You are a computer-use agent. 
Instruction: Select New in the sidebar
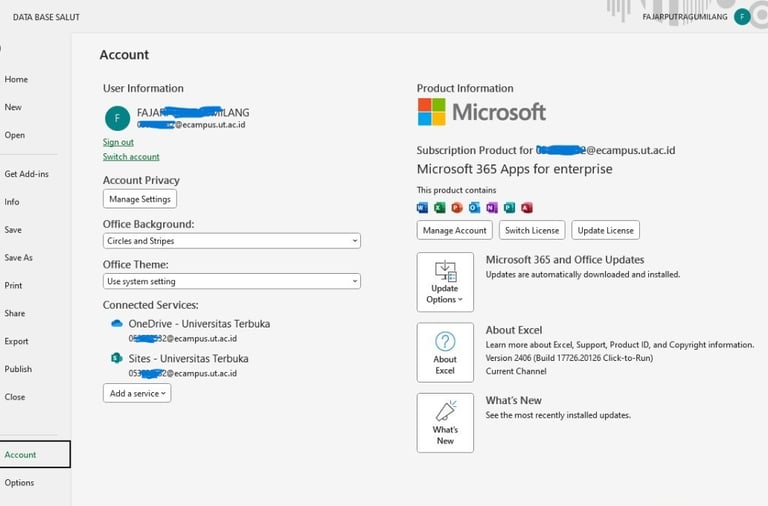13,107
